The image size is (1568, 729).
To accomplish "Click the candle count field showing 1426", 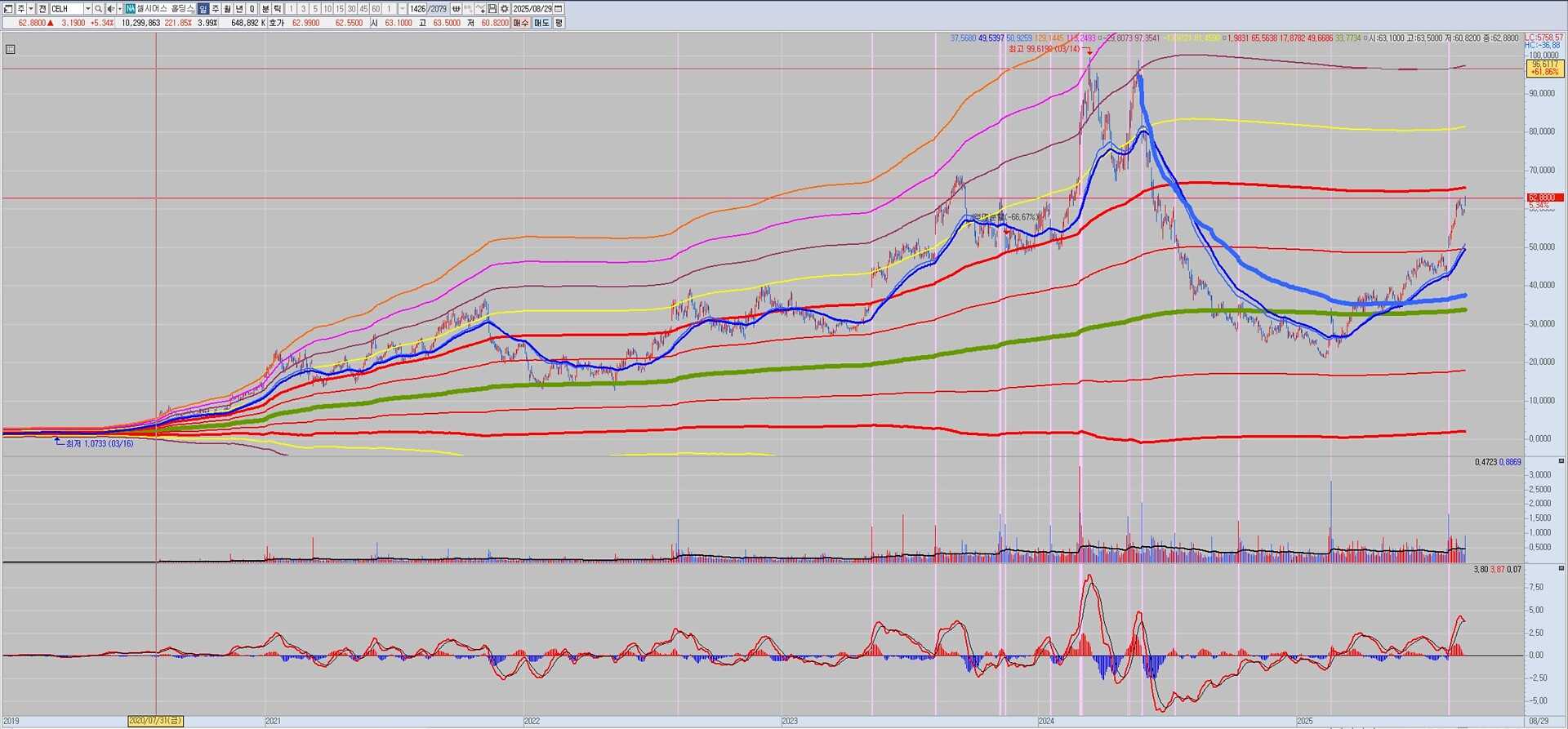I will click(417, 9).
